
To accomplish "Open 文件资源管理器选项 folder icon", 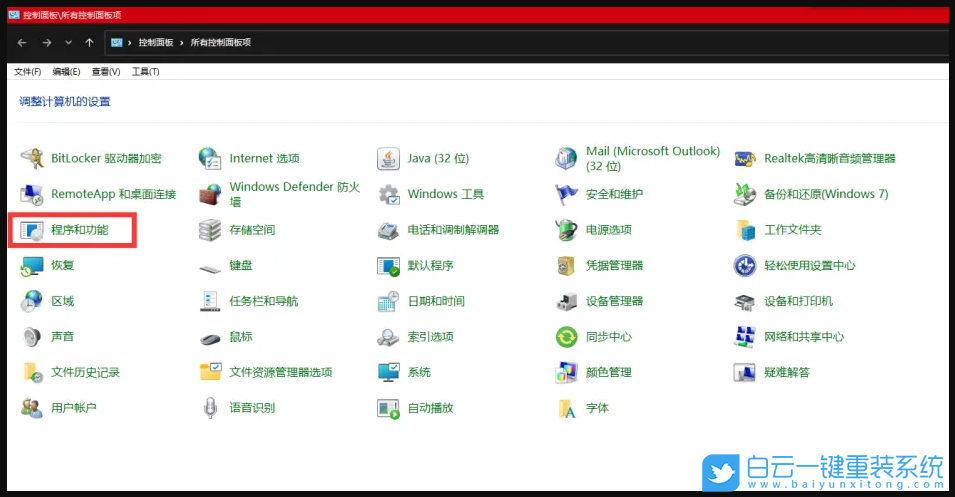I will (210, 372).
